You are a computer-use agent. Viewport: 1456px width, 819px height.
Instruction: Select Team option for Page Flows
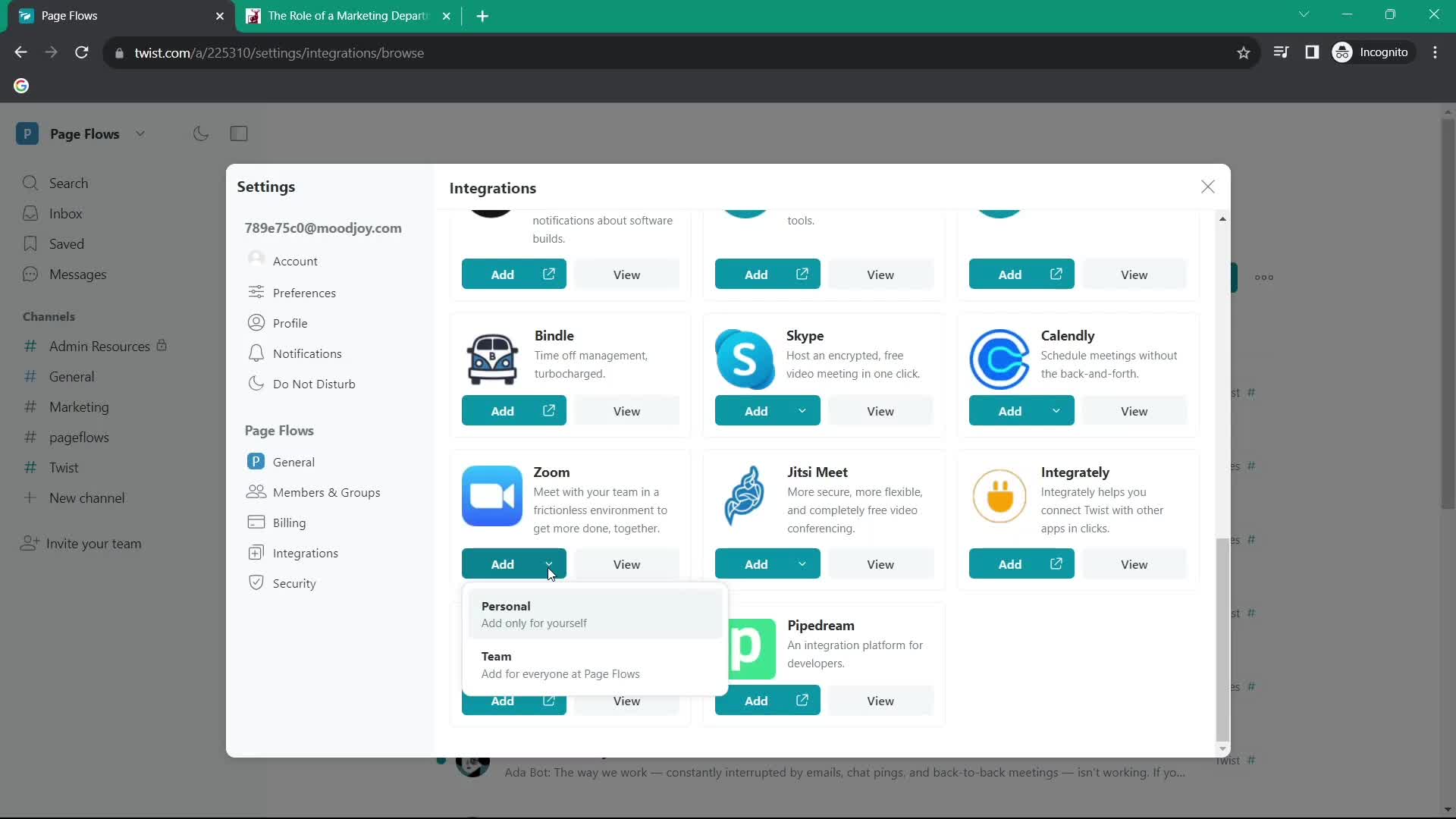click(x=561, y=664)
